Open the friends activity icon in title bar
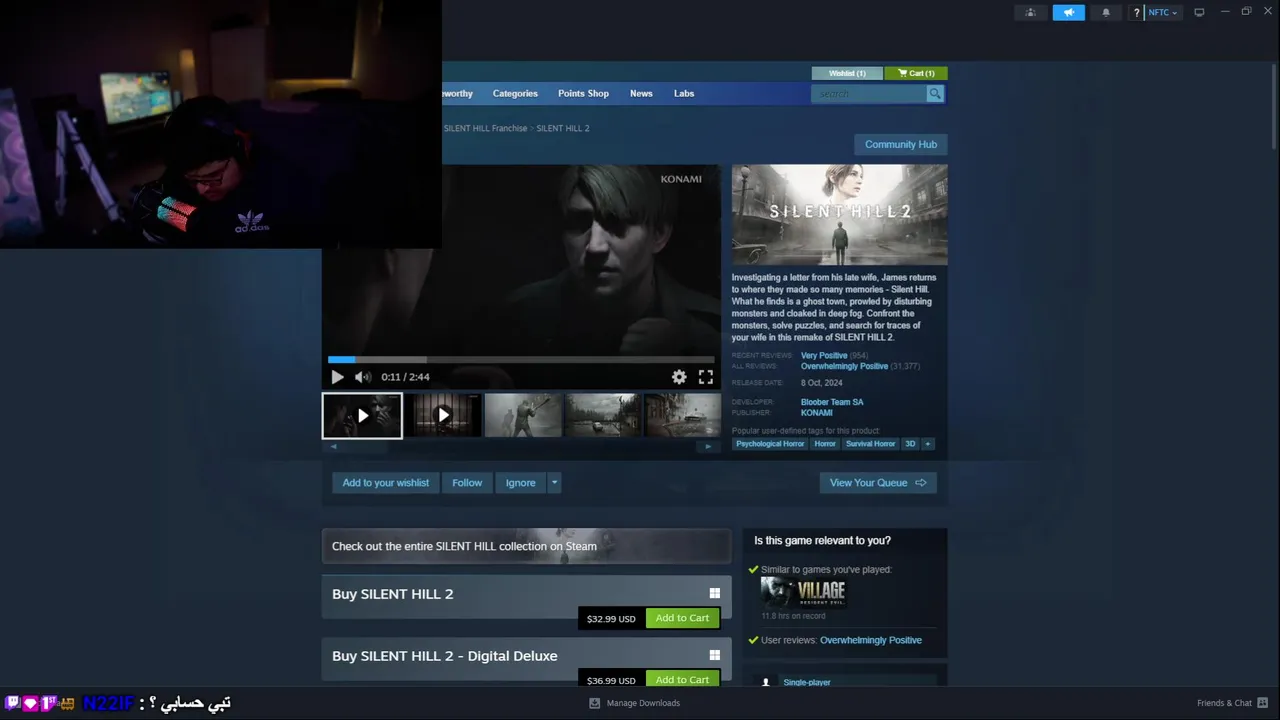Viewport: 1280px width, 720px height. pyautogui.click(x=1030, y=12)
